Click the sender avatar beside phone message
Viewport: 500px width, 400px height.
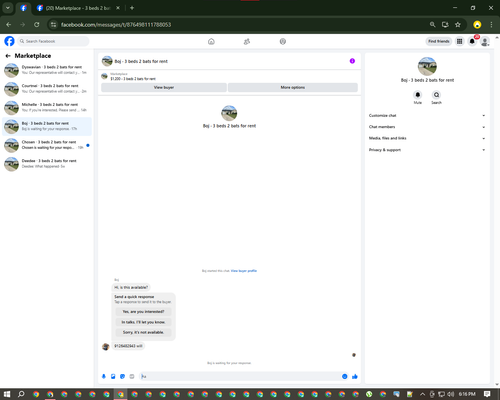click(x=106, y=347)
